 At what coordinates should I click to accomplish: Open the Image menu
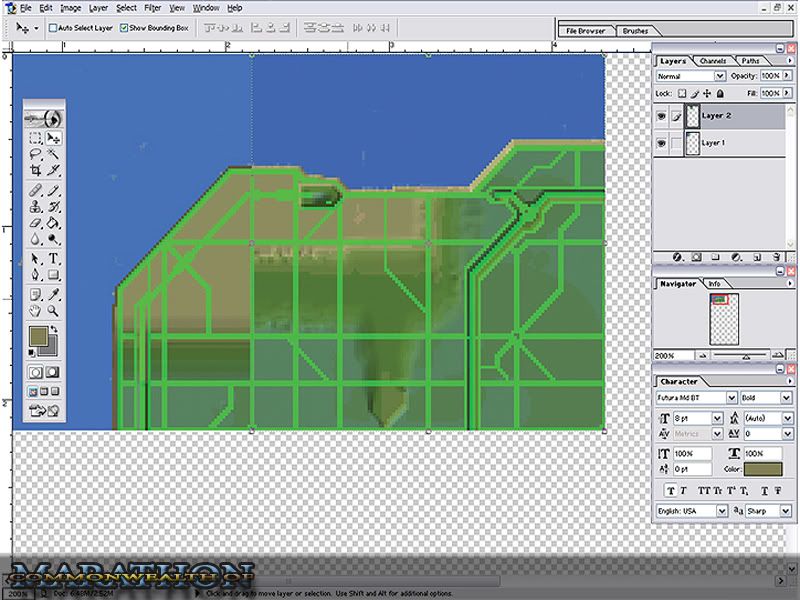(70, 8)
